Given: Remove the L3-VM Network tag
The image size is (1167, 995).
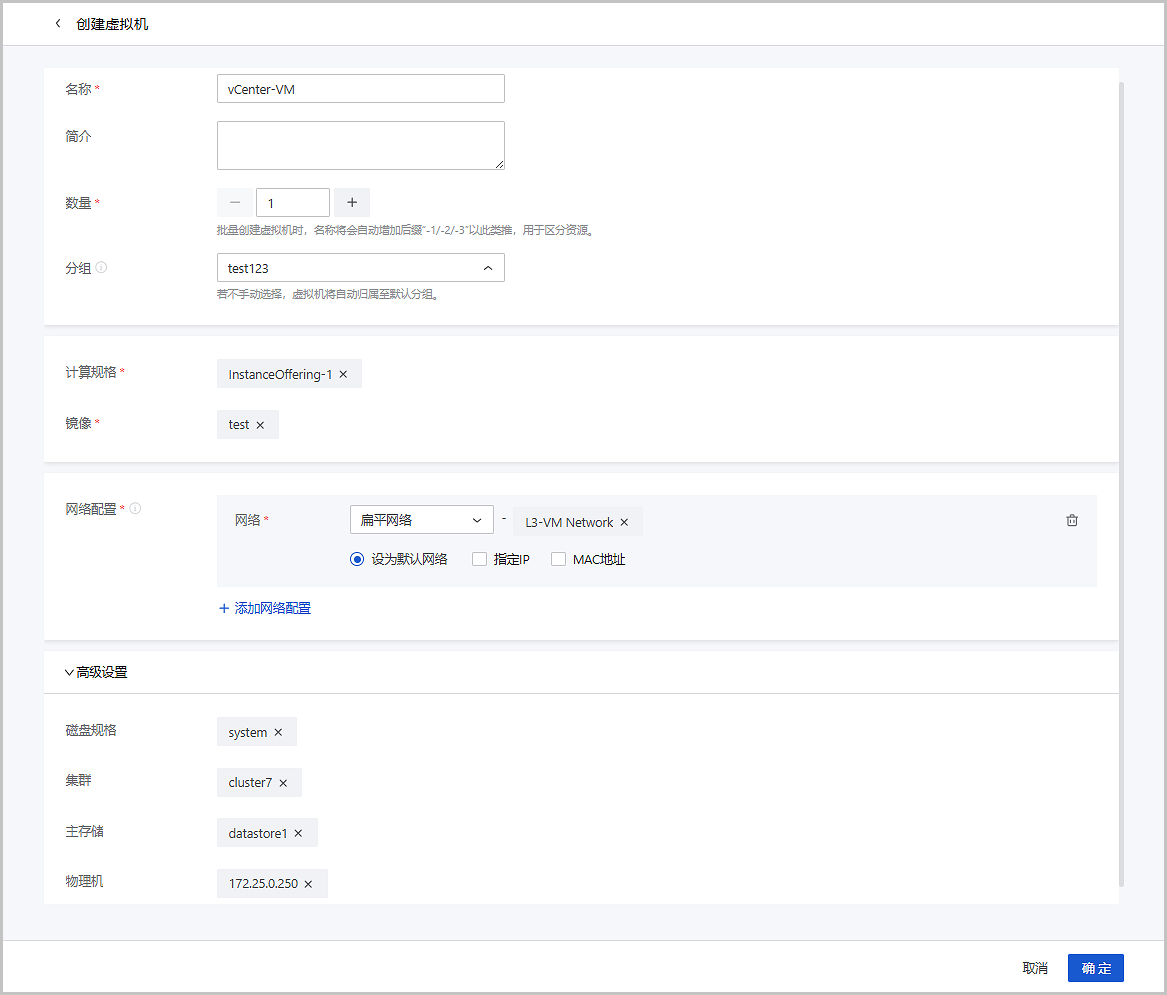Looking at the screenshot, I should click(624, 522).
